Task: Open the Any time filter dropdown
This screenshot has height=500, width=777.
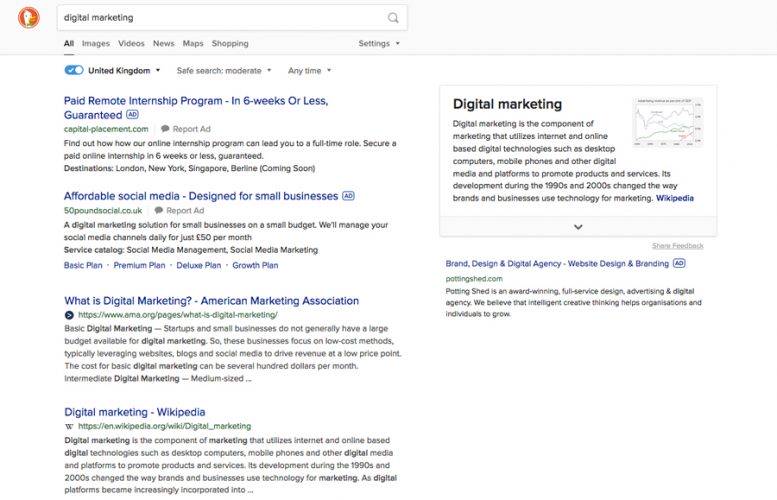Action: (309, 70)
